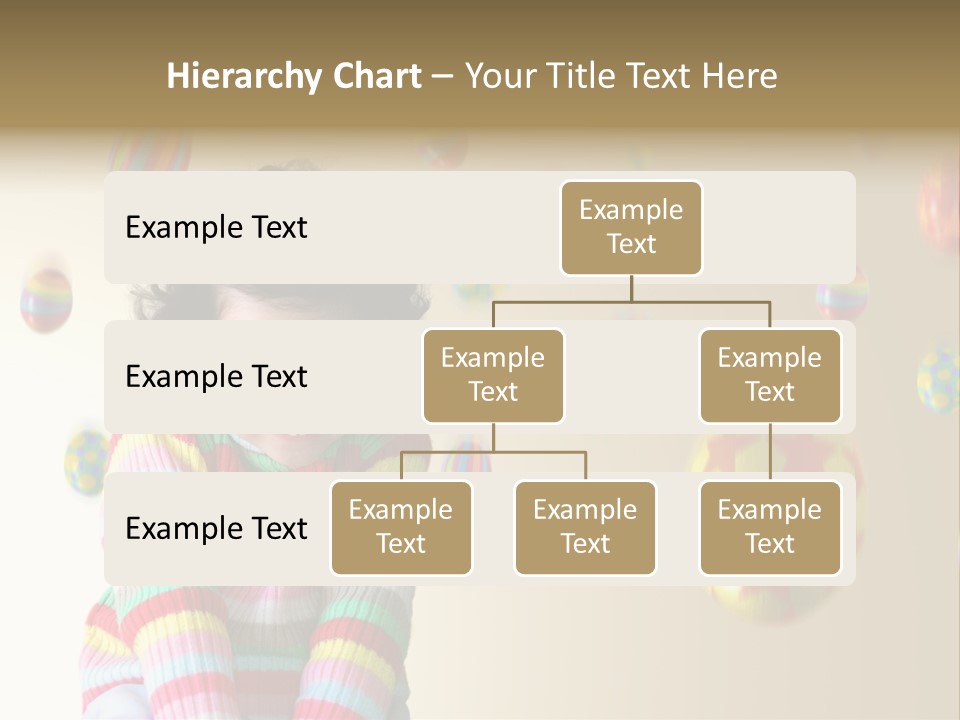Click the dotted ball at the slide's right edge
Viewport: 960px width, 720px height.
coord(940,378)
